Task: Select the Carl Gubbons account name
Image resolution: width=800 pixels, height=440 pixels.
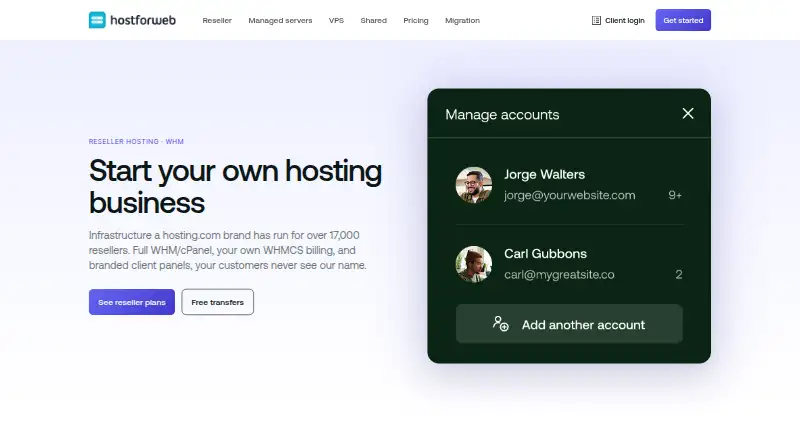Action: (x=545, y=254)
